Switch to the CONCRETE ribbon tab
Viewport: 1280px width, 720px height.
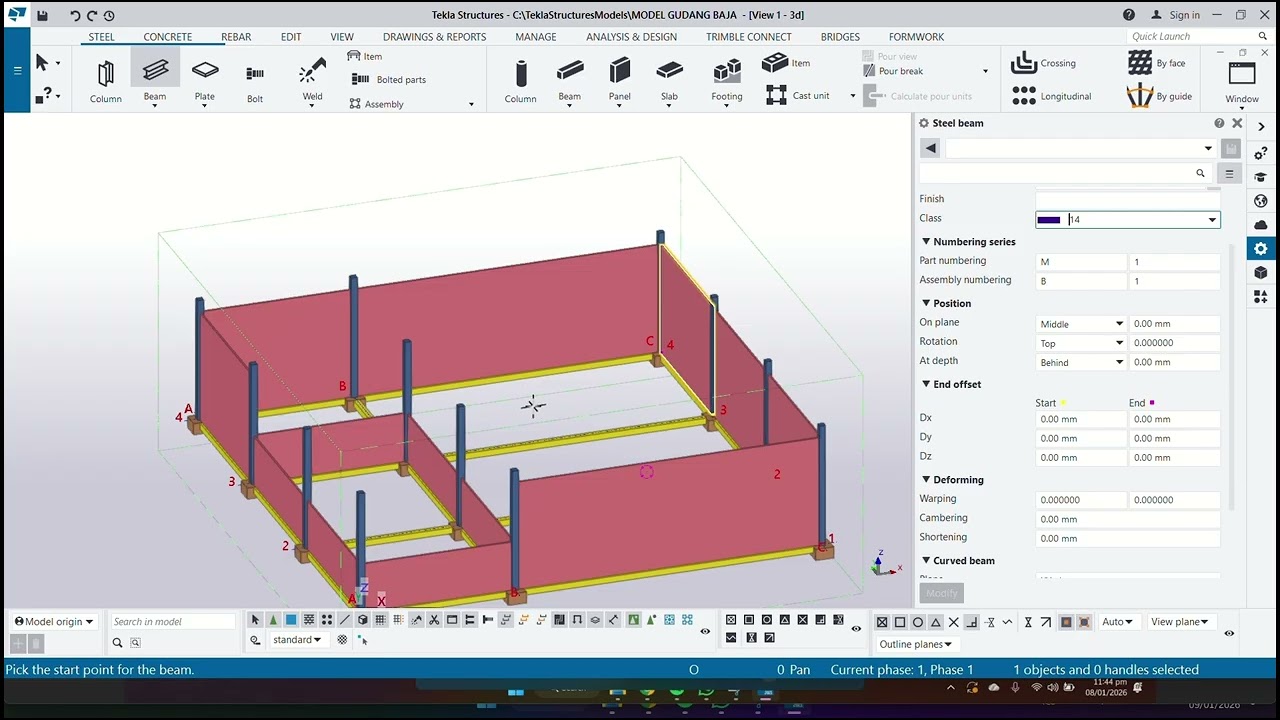click(168, 37)
